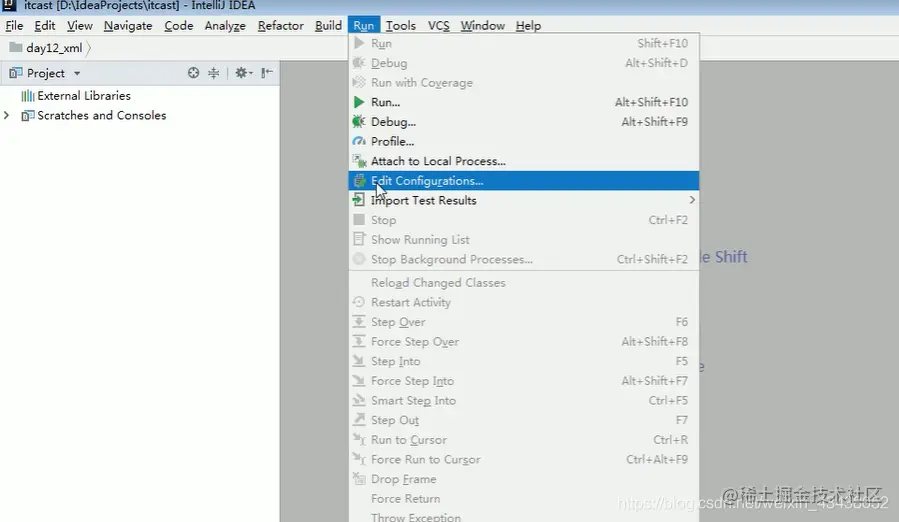Click the Stop square icon
899x522 pixels.
[x=359, y=220]
